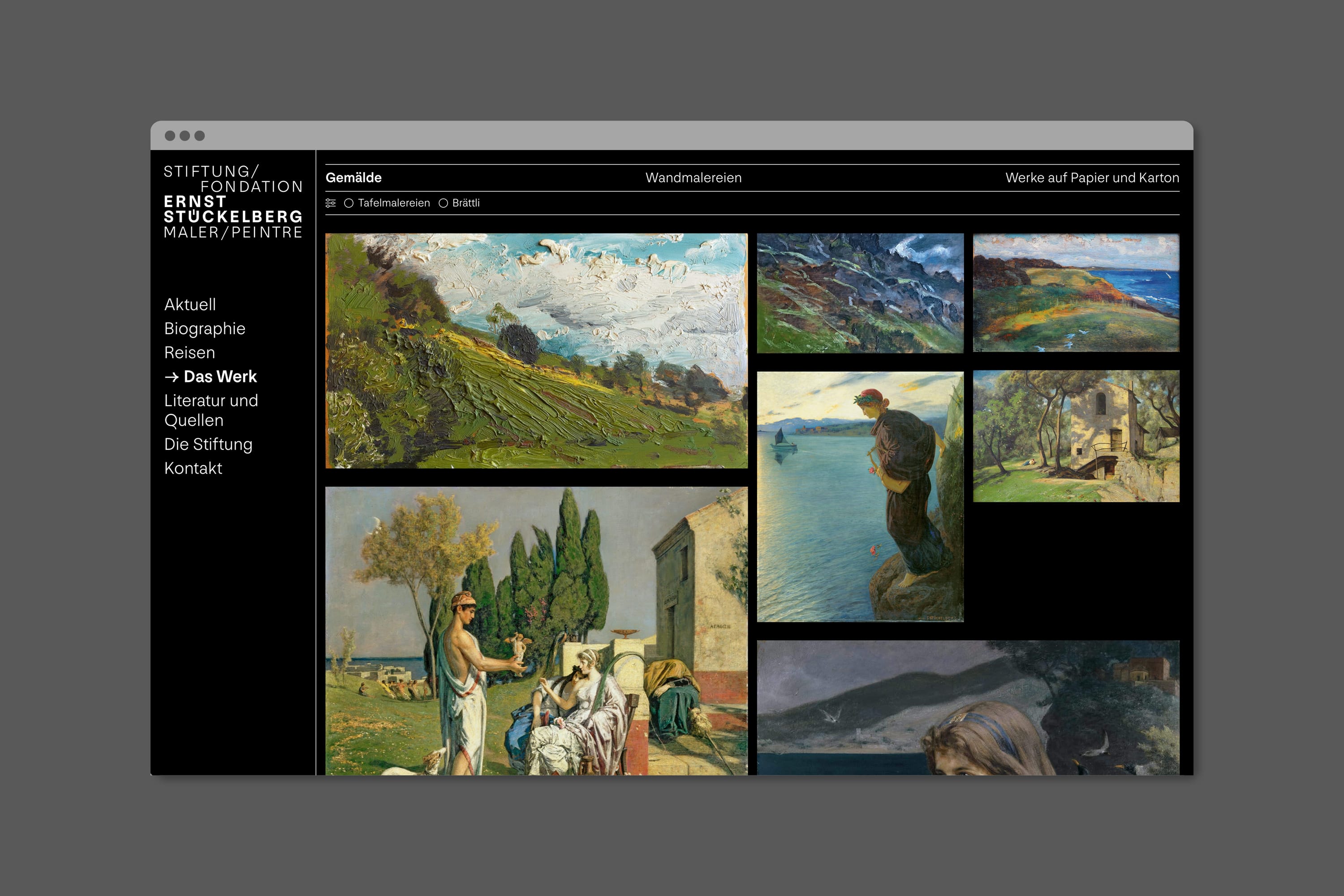Go to Die Stiftung page
The width and height of the screenshot is (1344, 896).
(x=208, y=444)
